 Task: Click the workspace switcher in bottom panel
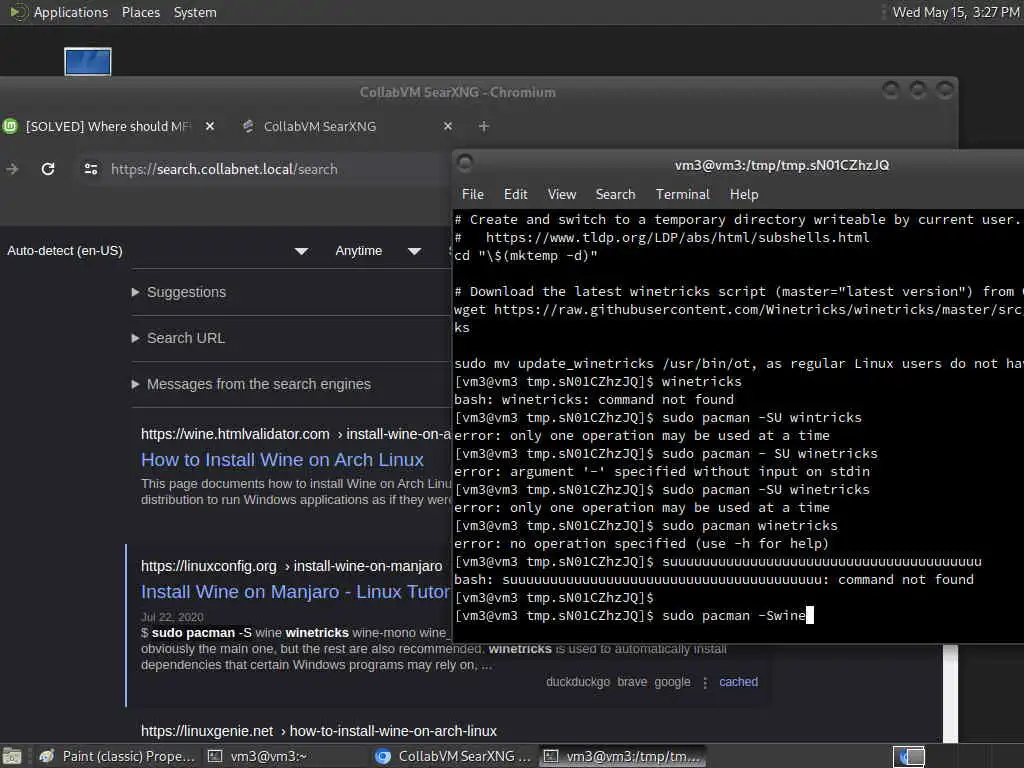point(908,756)
